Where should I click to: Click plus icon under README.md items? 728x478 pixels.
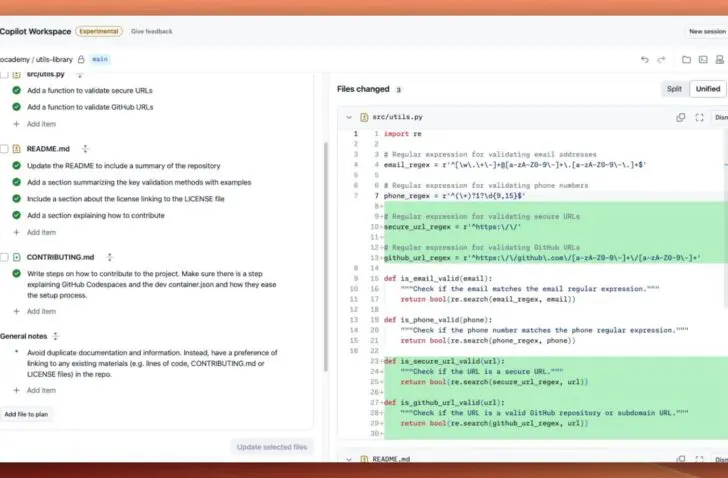(17, 232)
